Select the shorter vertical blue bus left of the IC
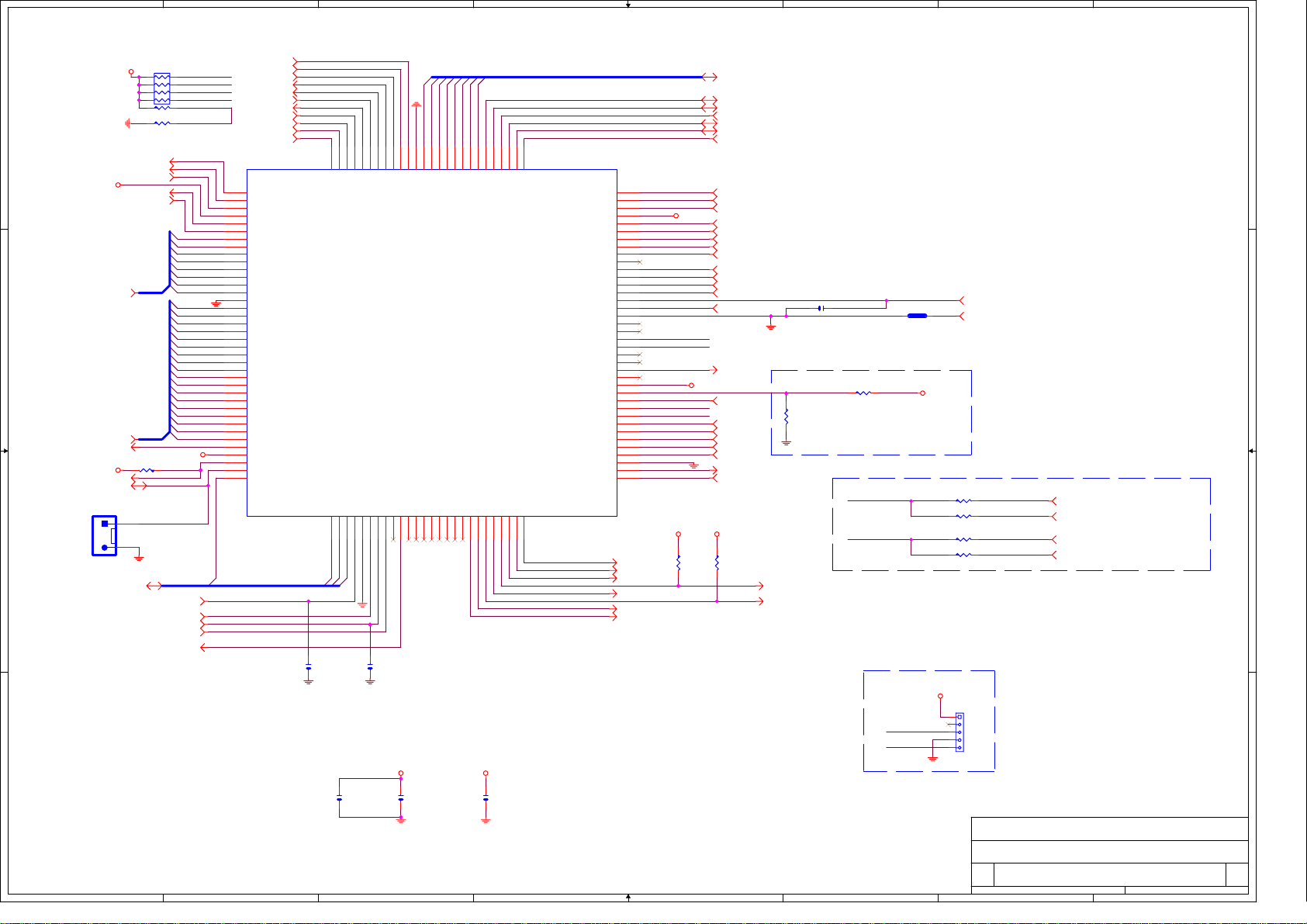This screenshot has width=1307, height=924. point(169,260)
